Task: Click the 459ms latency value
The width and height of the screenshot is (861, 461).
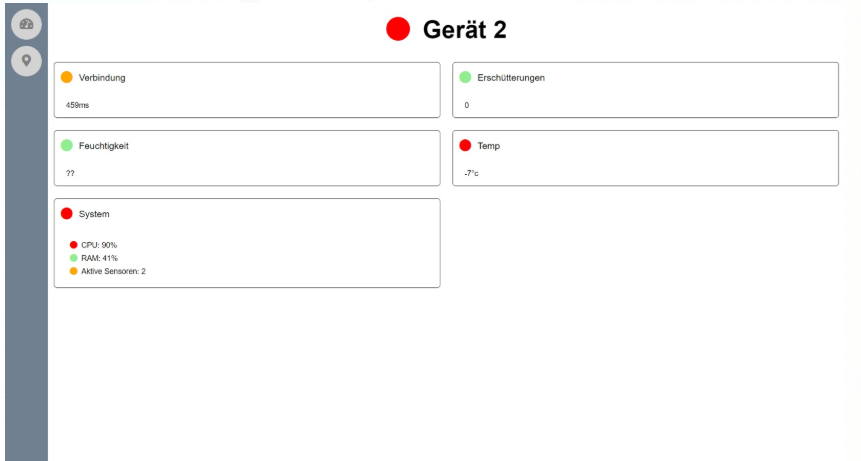Action: [x=77, y=105]
